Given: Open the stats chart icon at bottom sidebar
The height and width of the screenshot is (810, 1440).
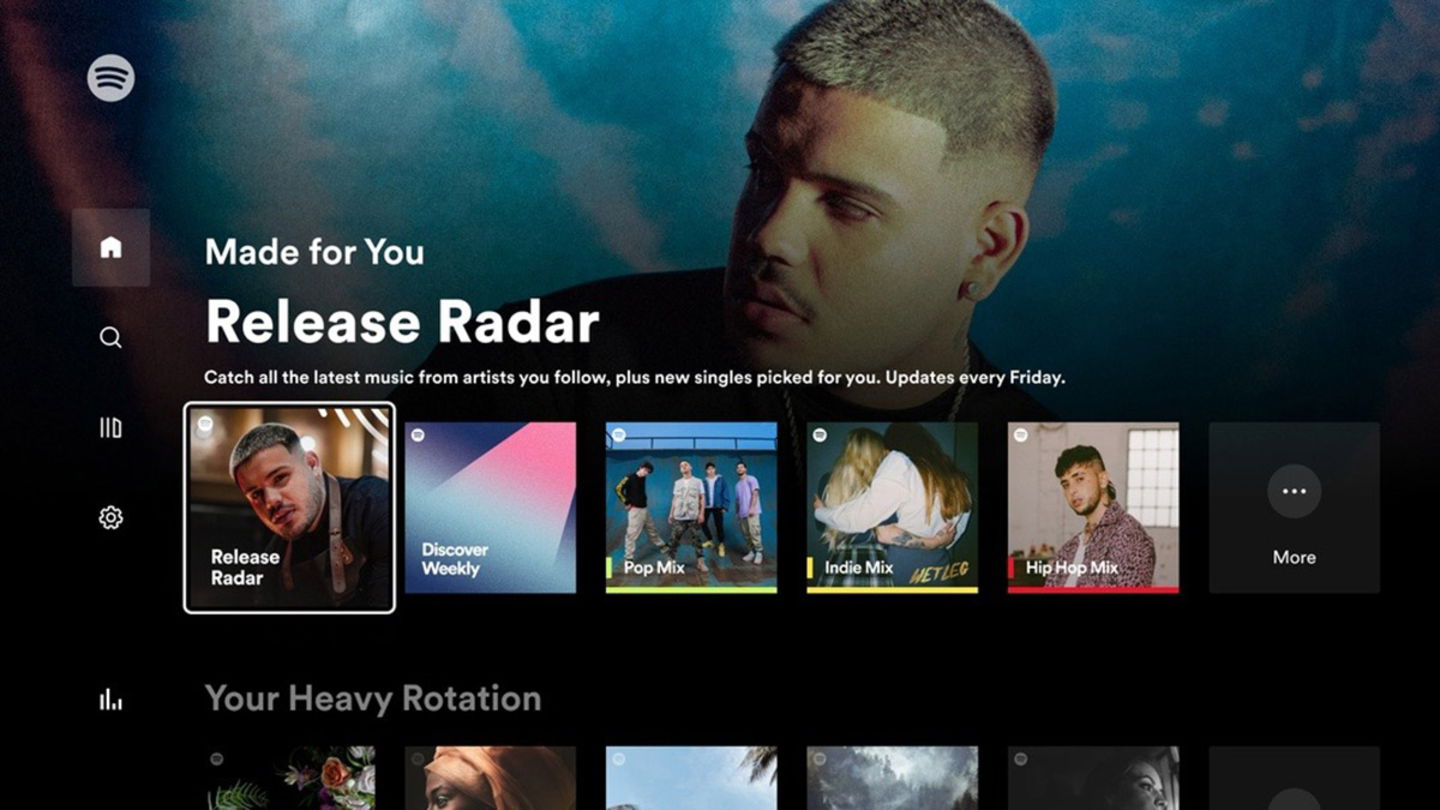Looking at the screenshot, I should 110,700.
